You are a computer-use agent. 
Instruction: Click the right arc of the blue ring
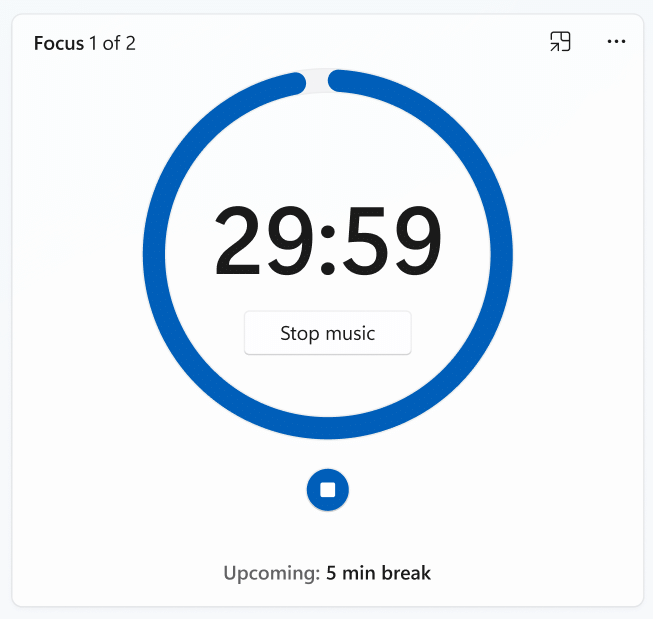[x=503, y=255]
